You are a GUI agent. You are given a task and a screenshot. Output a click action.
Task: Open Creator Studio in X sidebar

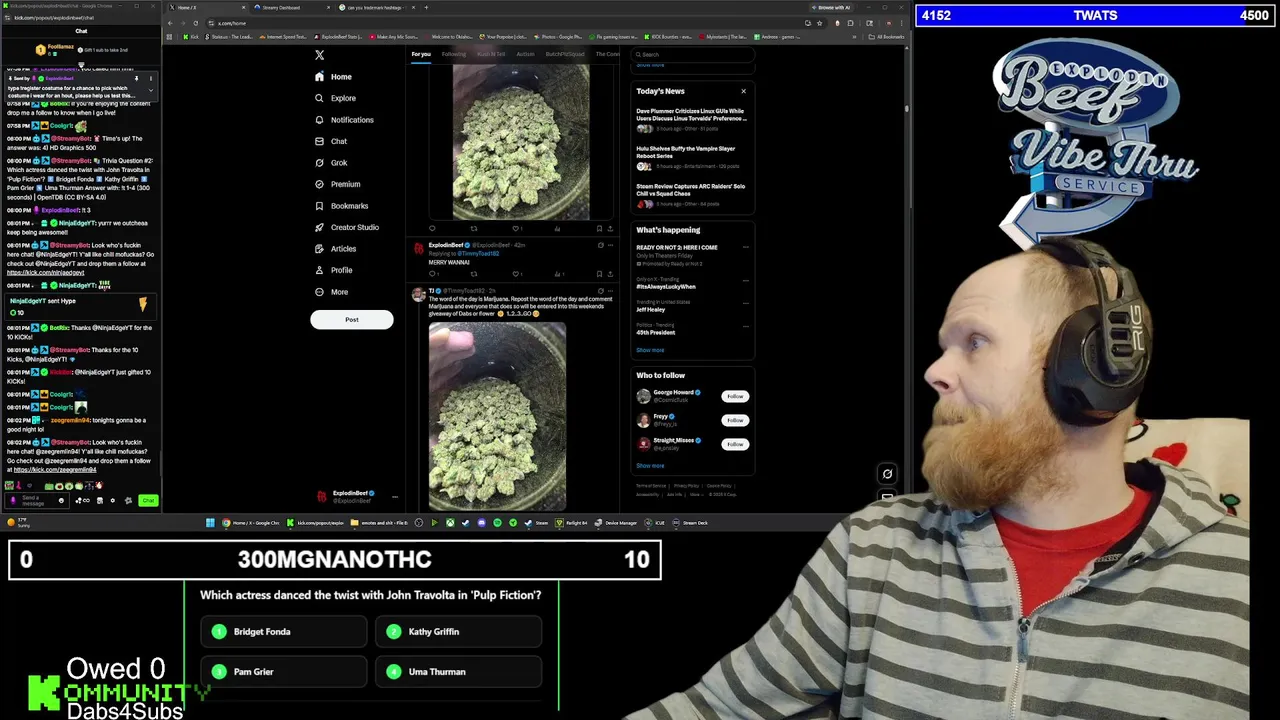347,227
